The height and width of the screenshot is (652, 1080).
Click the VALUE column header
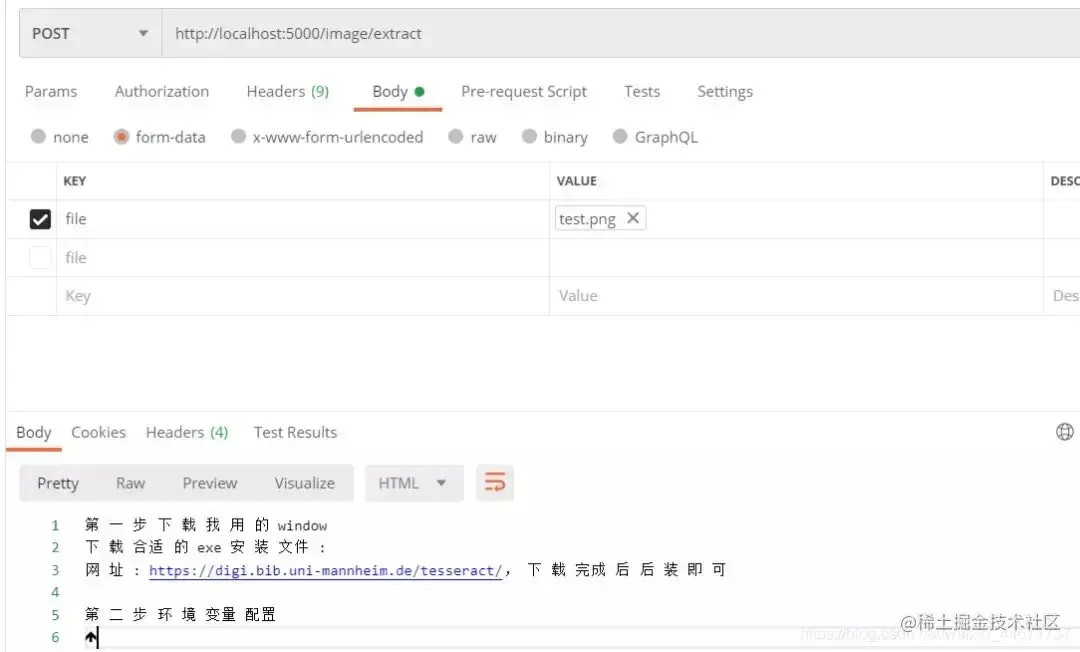click(577, 181)
